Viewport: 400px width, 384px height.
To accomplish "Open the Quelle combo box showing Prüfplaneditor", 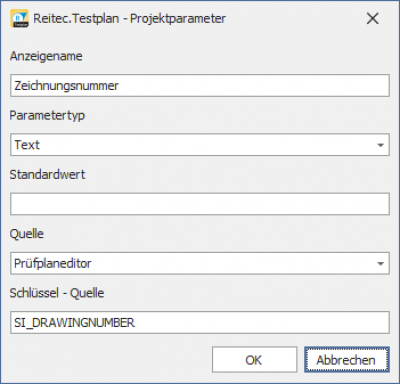I will point(200,263).
